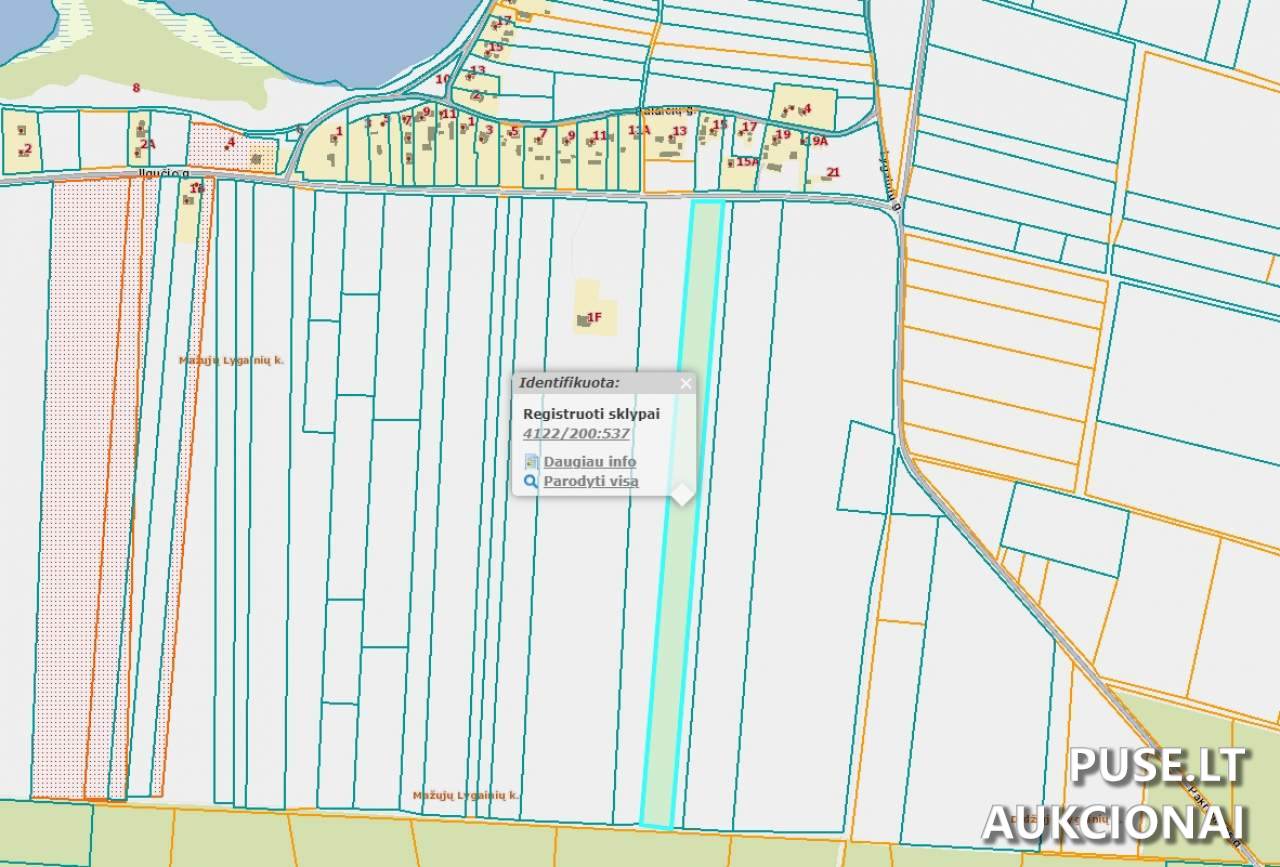Click the Daugiau info link

coord(589,461)
